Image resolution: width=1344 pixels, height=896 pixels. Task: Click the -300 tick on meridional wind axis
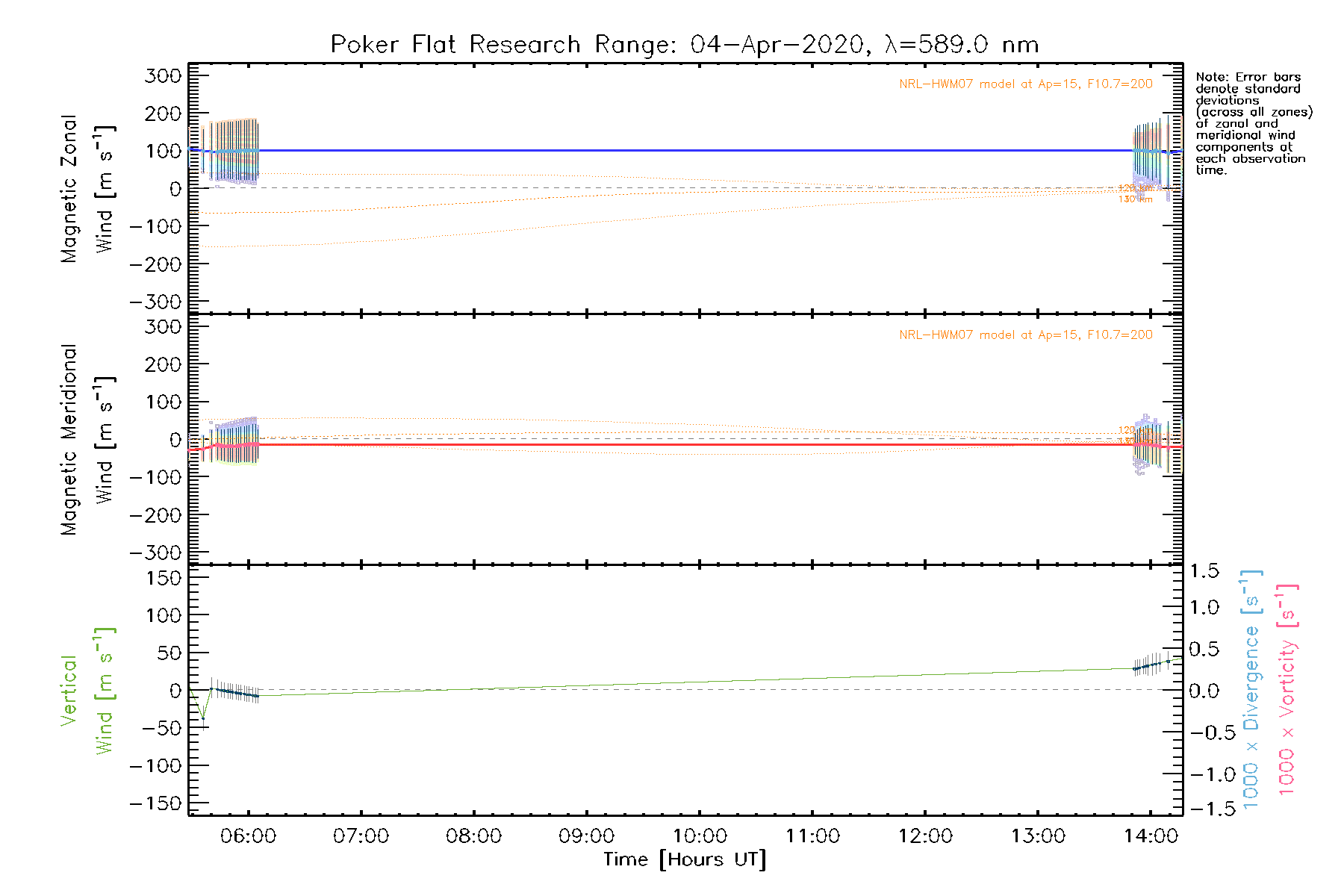[155, 553]
